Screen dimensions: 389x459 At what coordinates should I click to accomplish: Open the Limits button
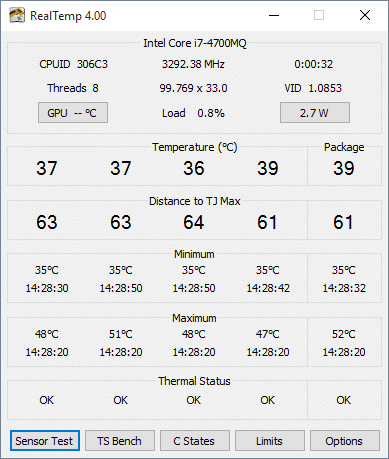click(x=270, y=441)
